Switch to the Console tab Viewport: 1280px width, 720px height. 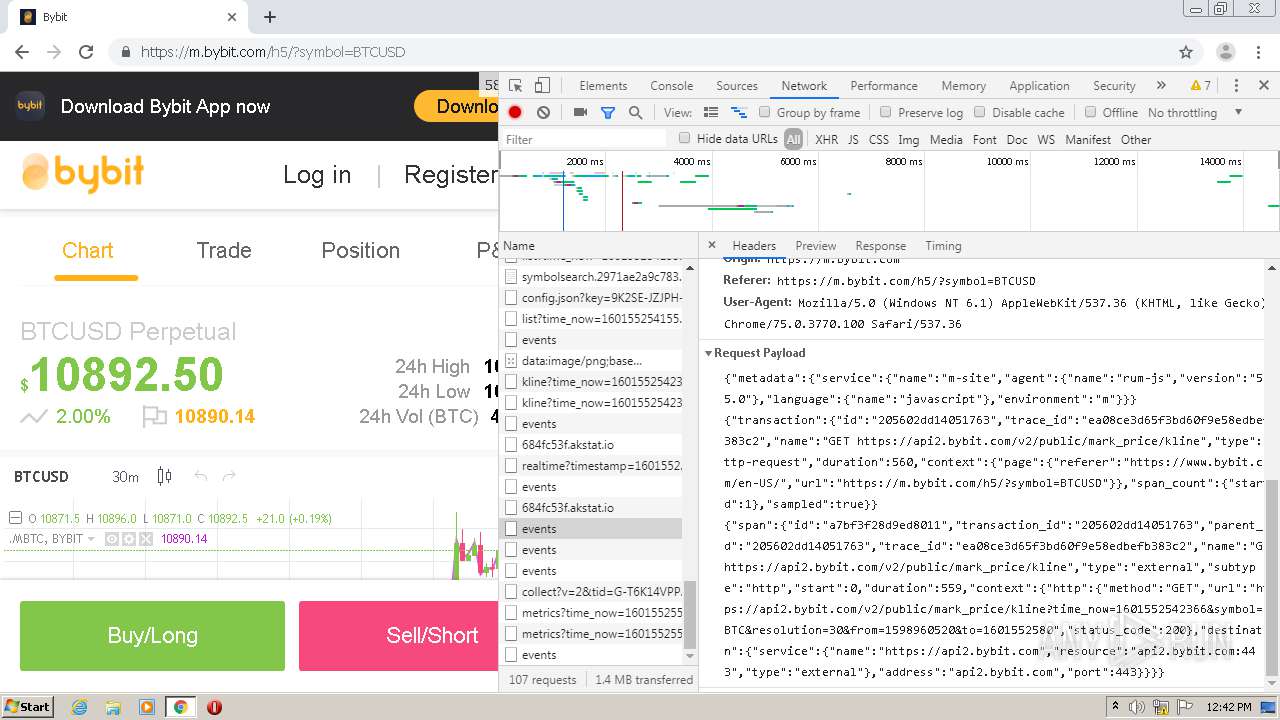(x=671, y=86)
